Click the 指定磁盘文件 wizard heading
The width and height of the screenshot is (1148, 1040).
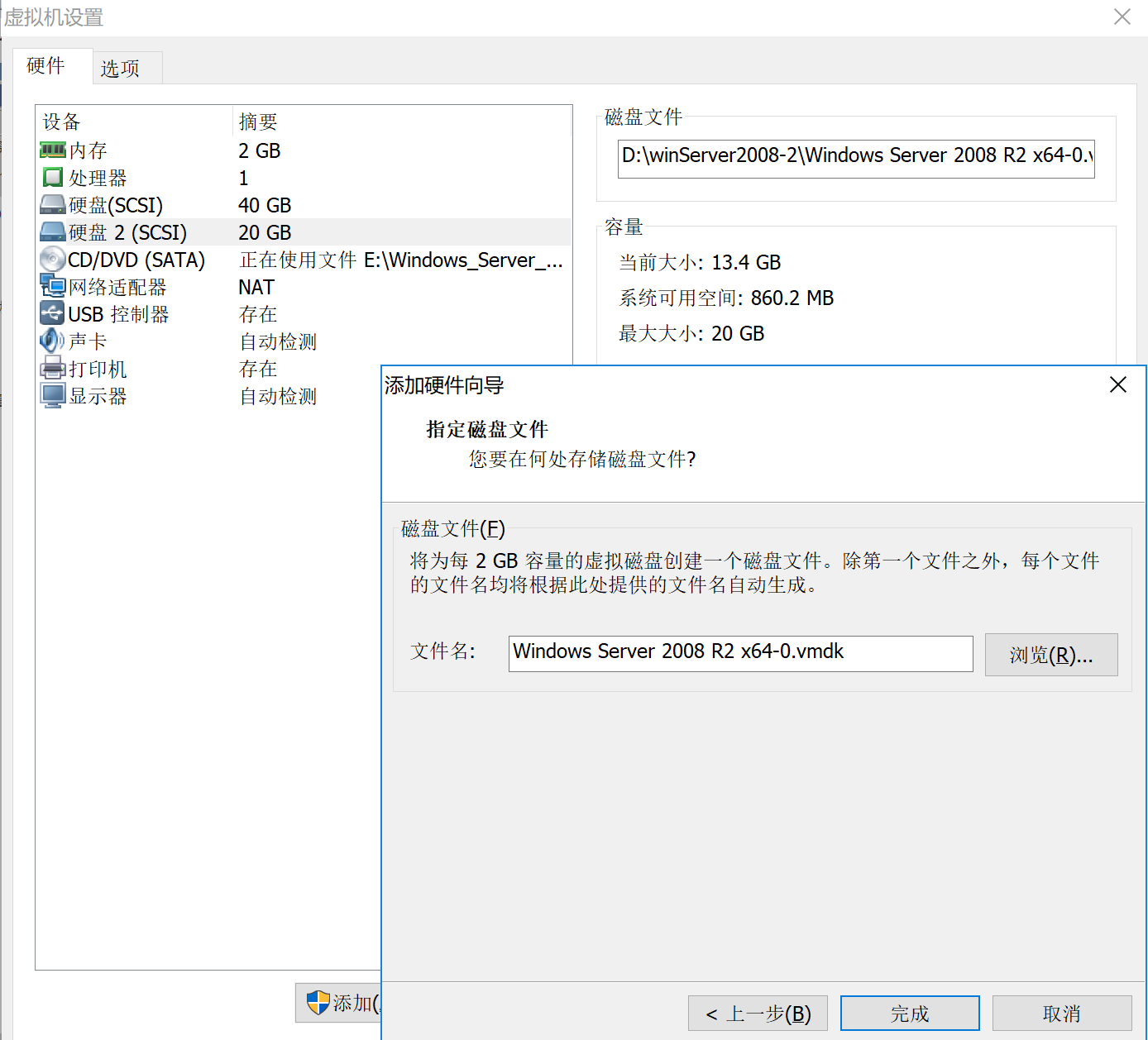[x=487, y=429]
